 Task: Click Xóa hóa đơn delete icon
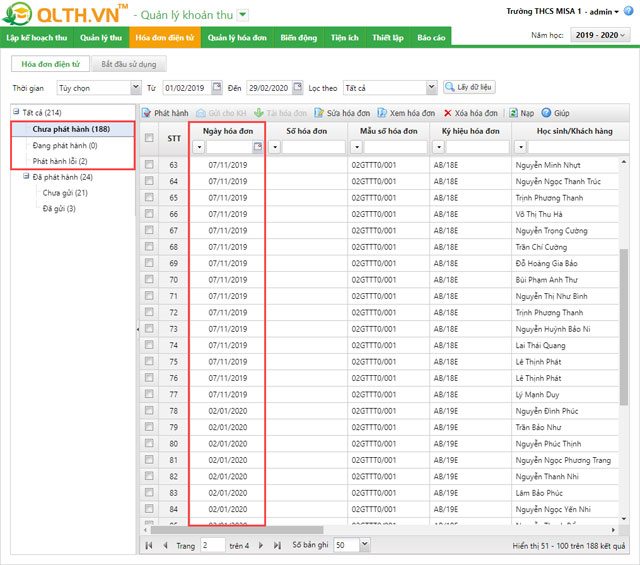tap(448, 114)
